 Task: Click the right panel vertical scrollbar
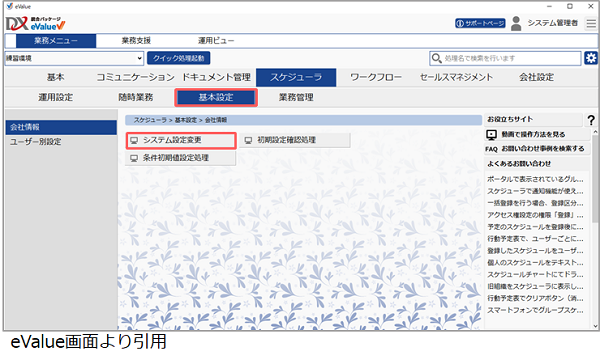[595, 179]
